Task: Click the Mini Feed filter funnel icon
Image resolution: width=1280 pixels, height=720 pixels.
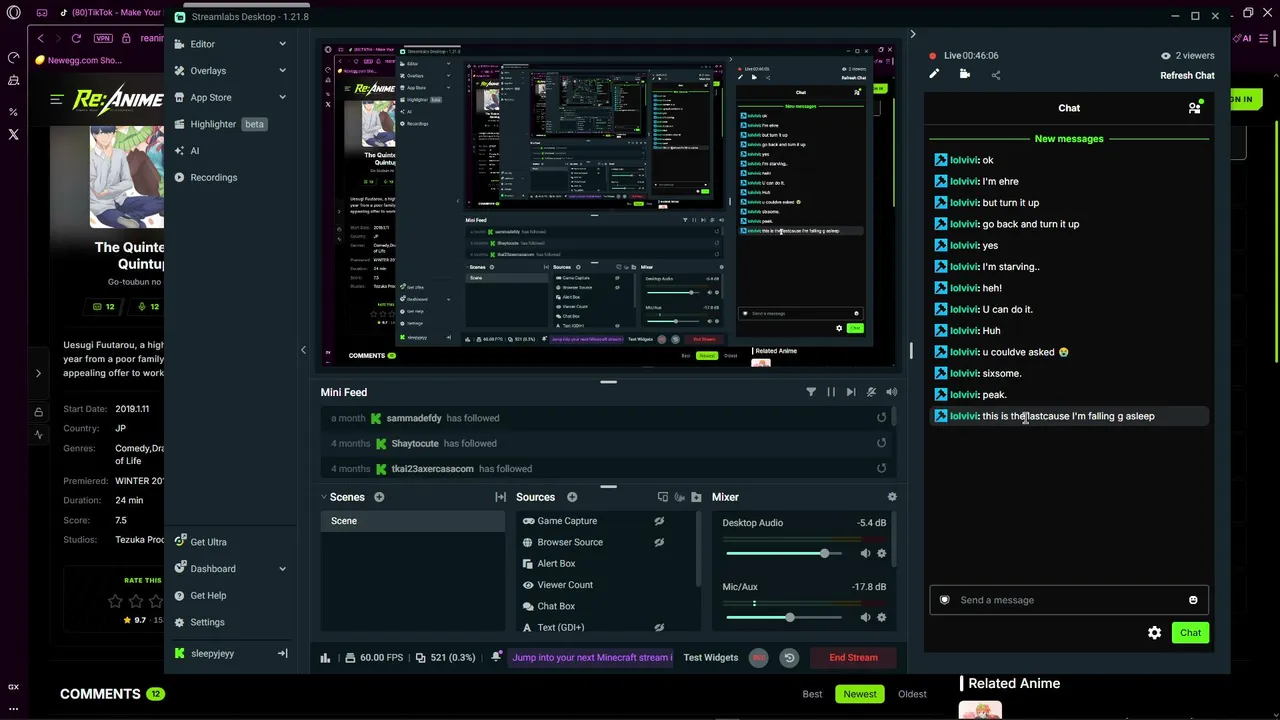Action: pyautogui.click(x=811, y=392)
